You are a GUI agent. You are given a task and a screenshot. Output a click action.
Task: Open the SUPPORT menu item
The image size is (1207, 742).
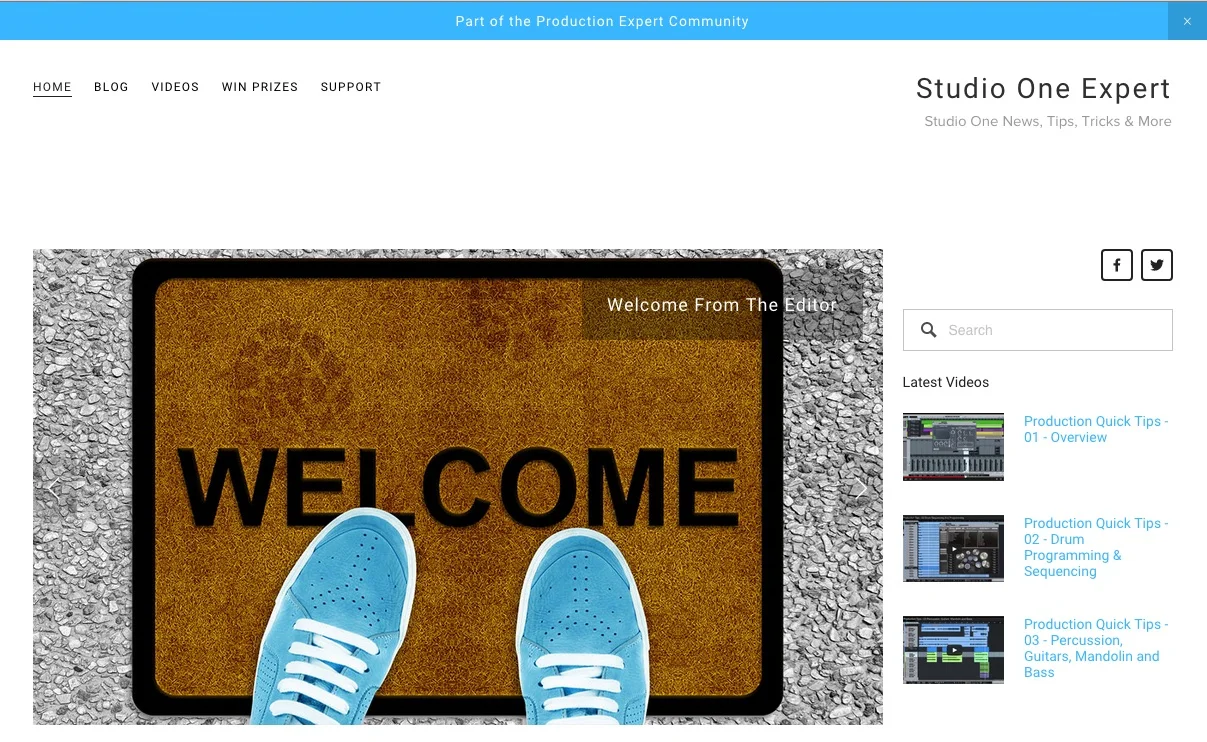351,87
